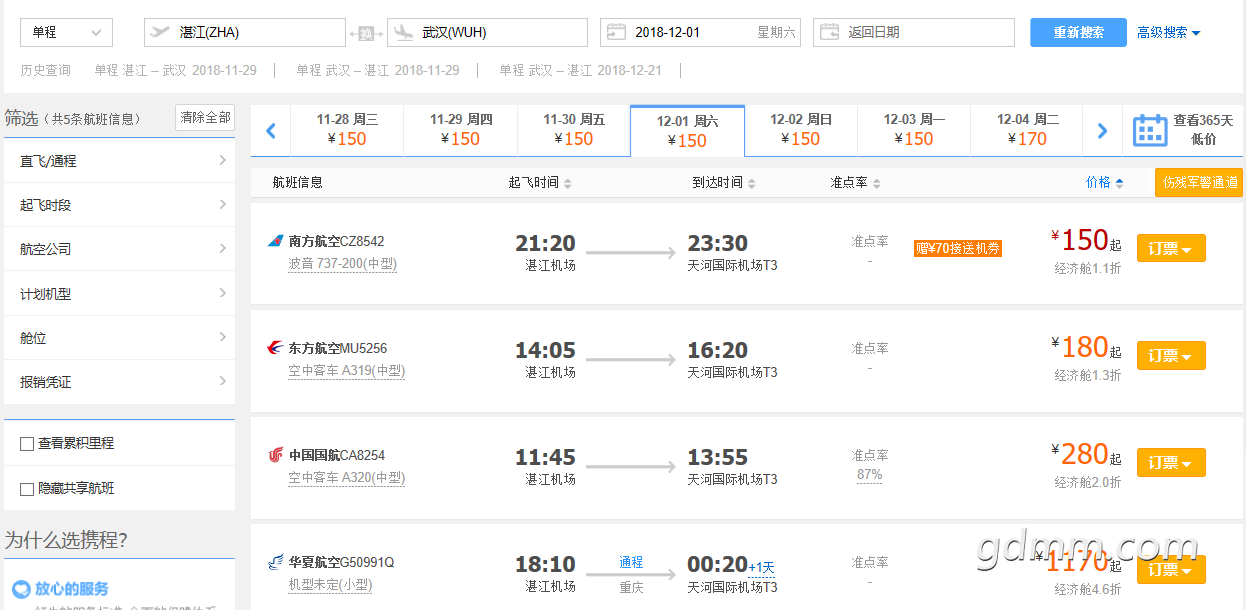Open the 单程 trip type dropdown
The image size is (1246, 610).
(x=66, y=32)
